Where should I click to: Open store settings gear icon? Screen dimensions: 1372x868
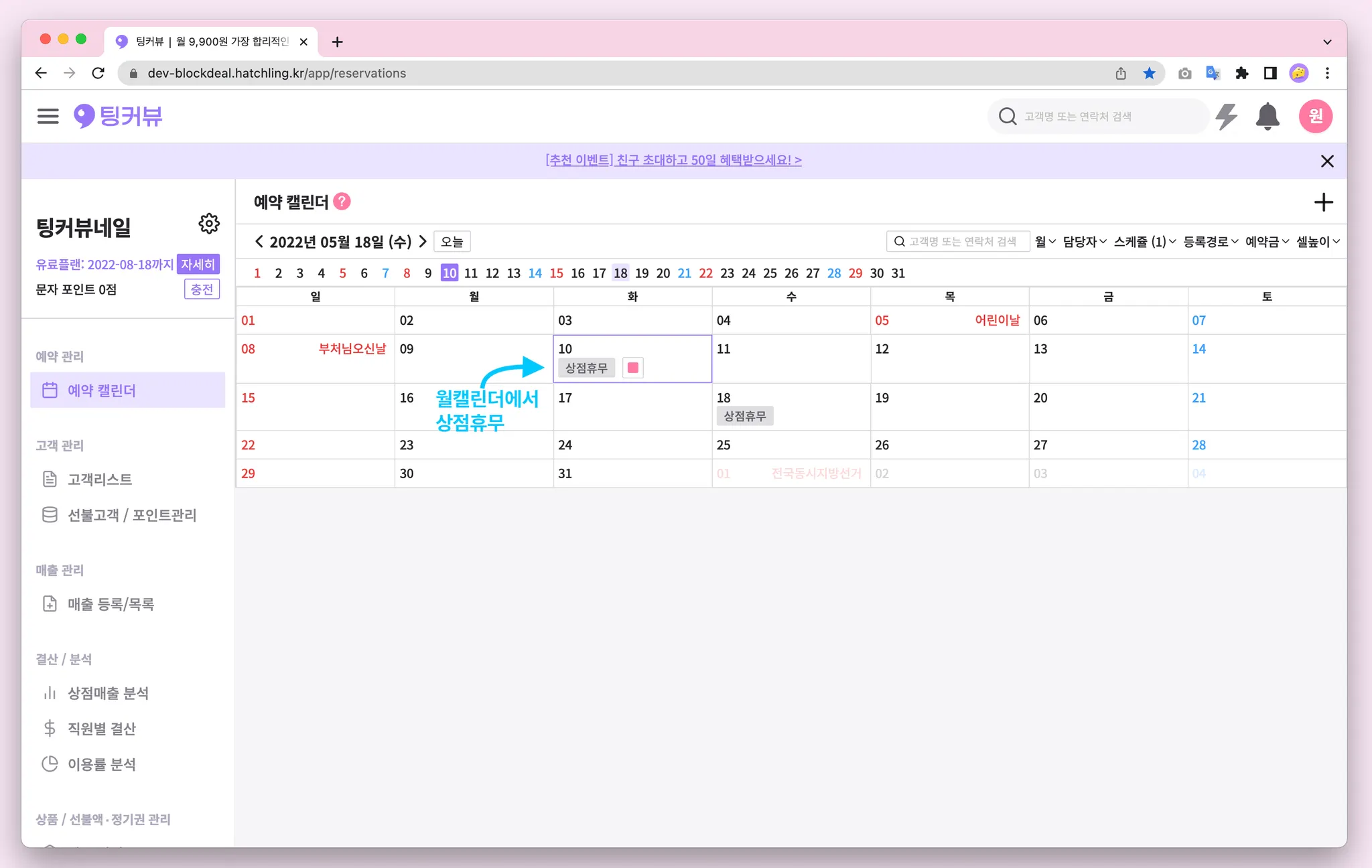pyautogui.click(x=209, y=224)
